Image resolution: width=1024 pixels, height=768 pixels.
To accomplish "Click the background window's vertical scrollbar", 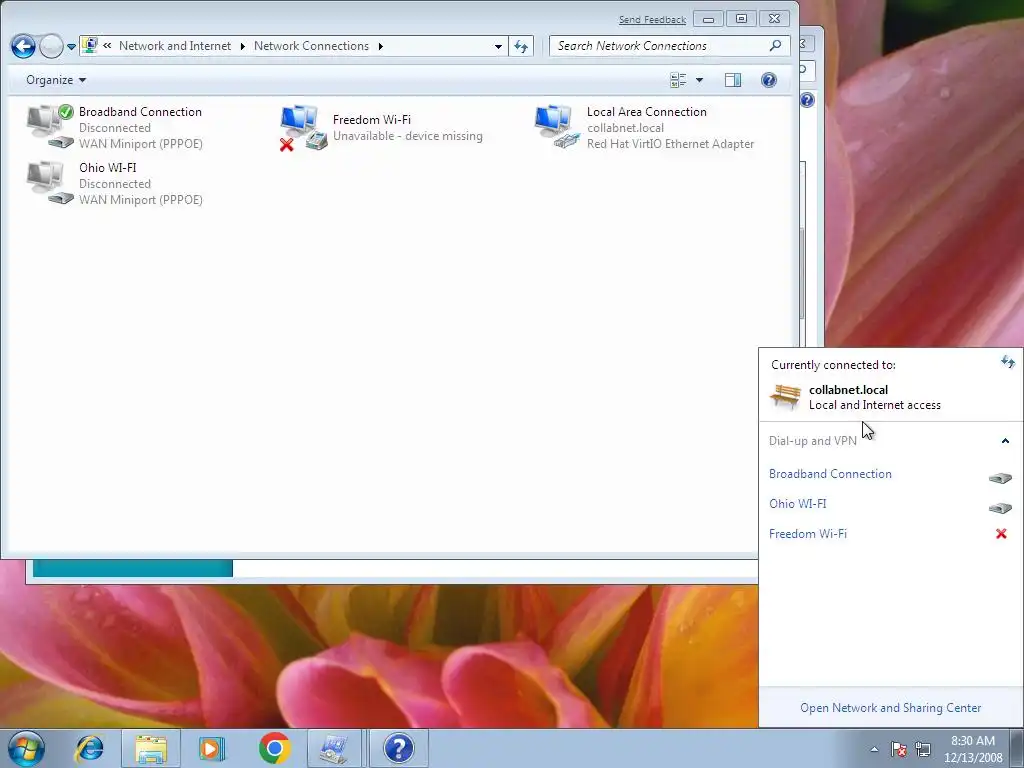I will (803, 274).
